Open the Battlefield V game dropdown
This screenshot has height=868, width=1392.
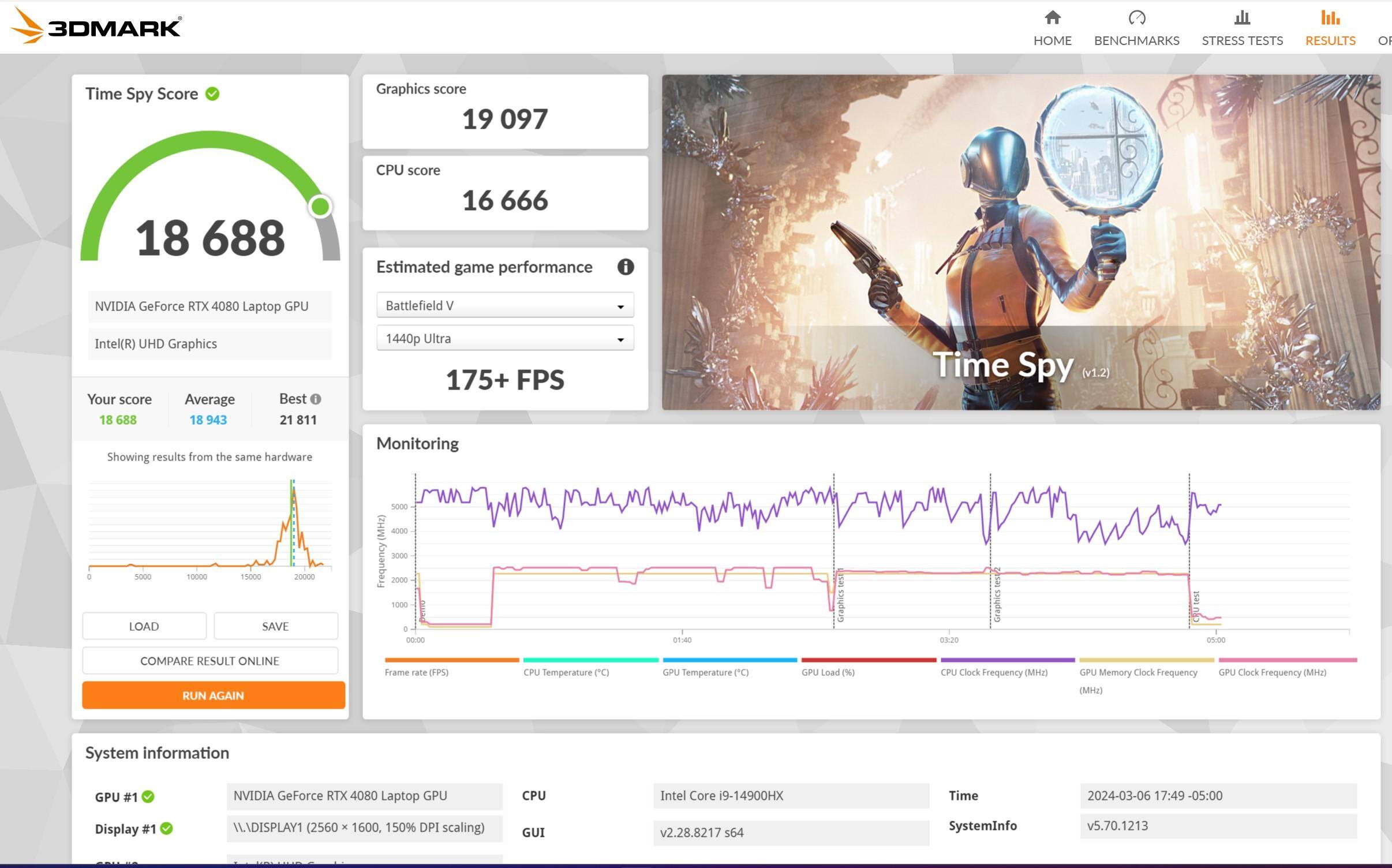pyautogui.click(x=504, y=305)
